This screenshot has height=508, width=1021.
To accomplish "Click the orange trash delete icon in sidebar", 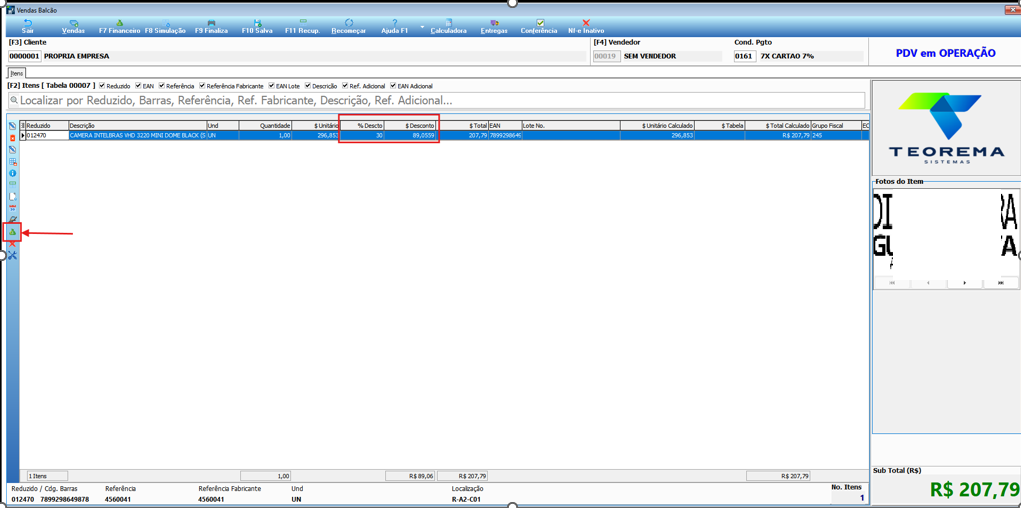I will click(12, 137).
